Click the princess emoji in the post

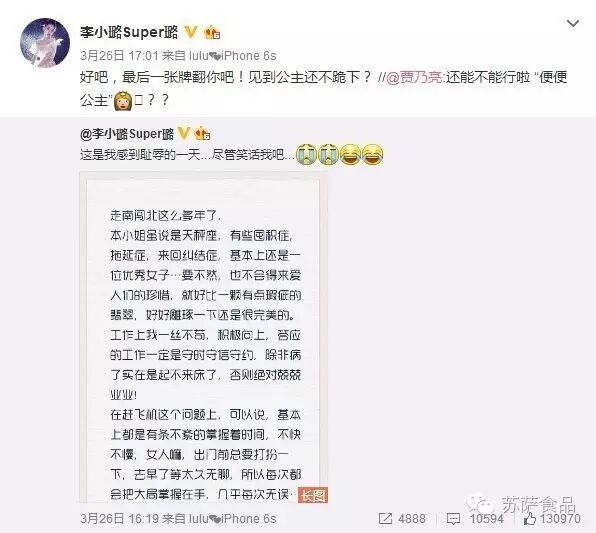pos(123,101)
